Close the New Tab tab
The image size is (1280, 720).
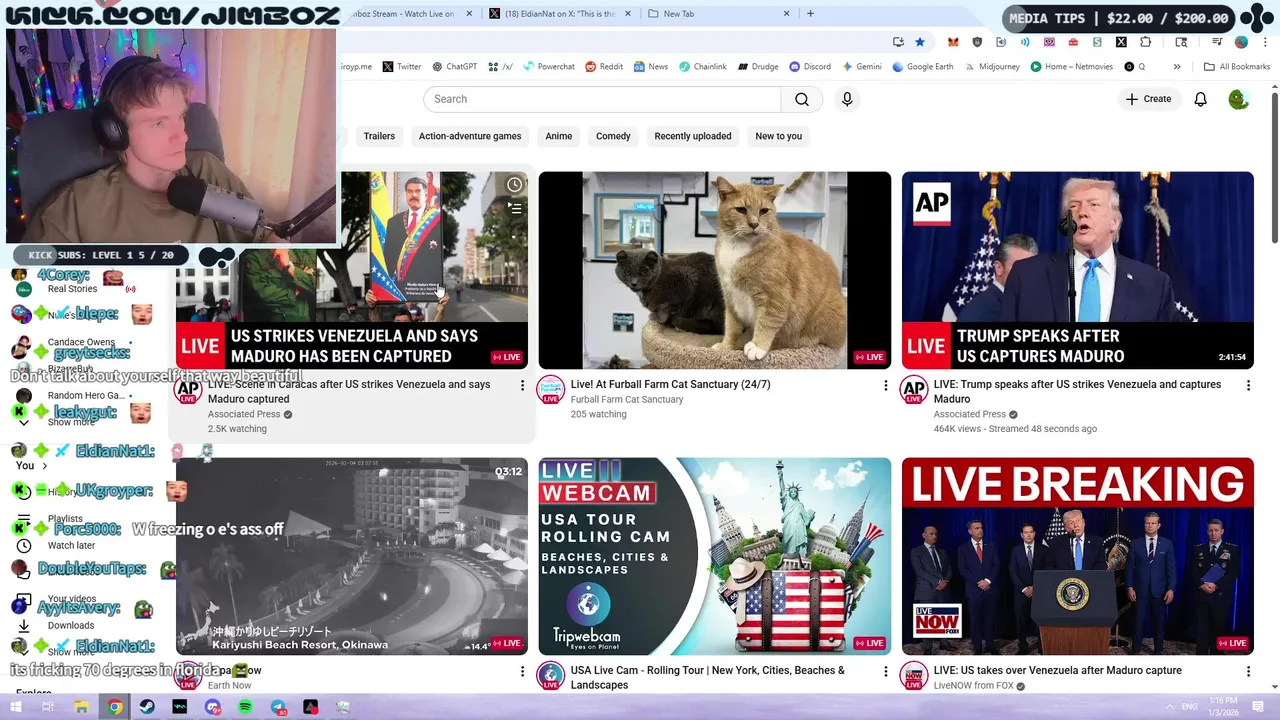[x=786, y=14]
